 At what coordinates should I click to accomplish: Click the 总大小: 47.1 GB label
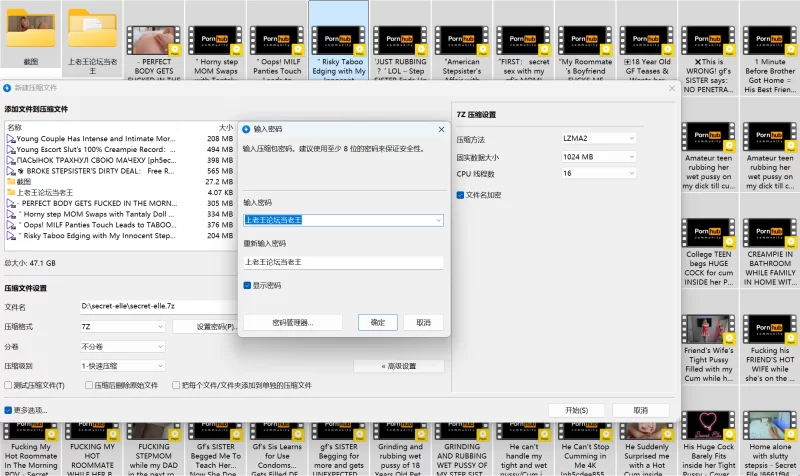coord(30,263)
